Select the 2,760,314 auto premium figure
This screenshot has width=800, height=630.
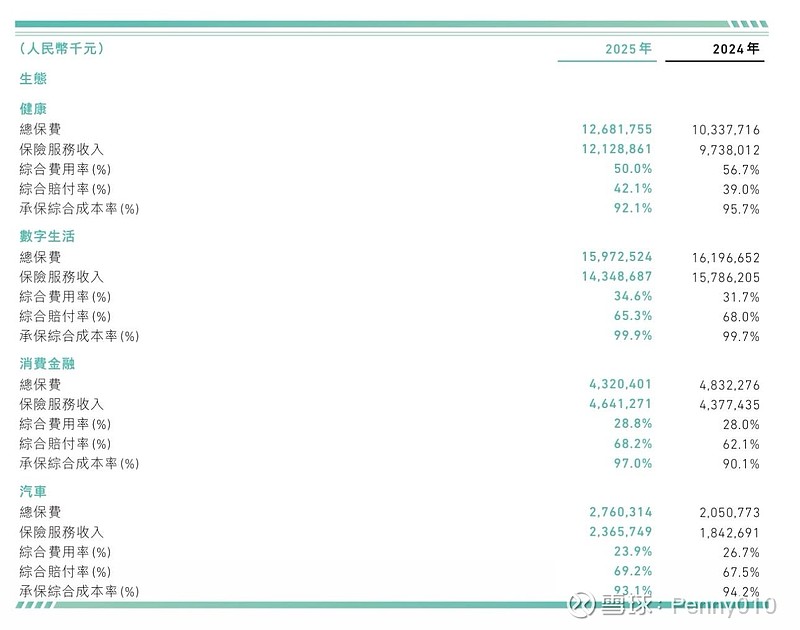click(620, 512)
